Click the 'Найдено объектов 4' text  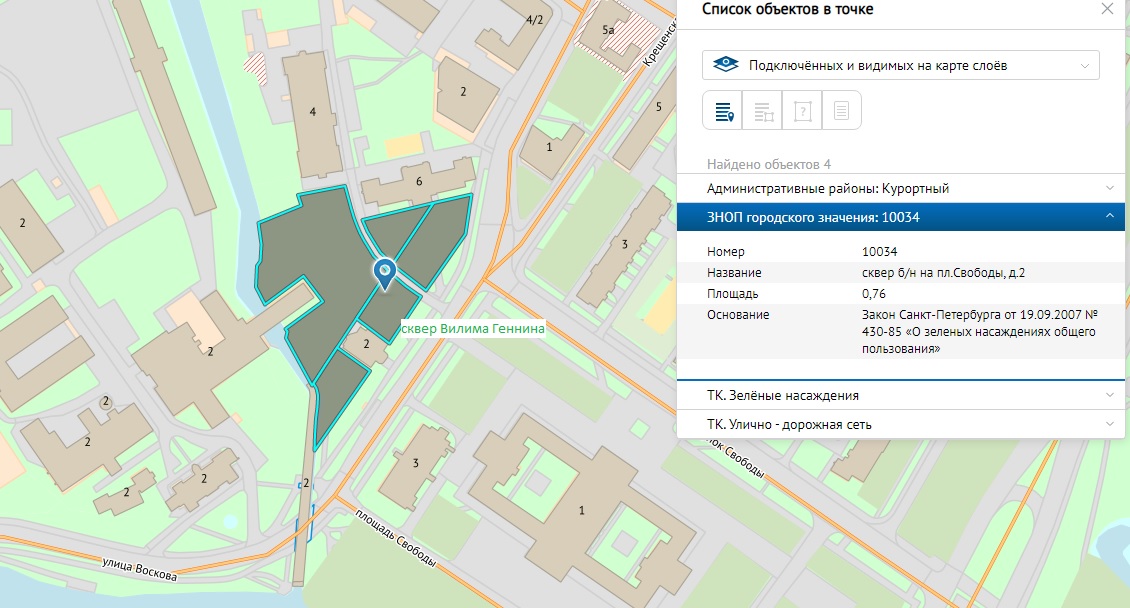click(x=769, y=164)
